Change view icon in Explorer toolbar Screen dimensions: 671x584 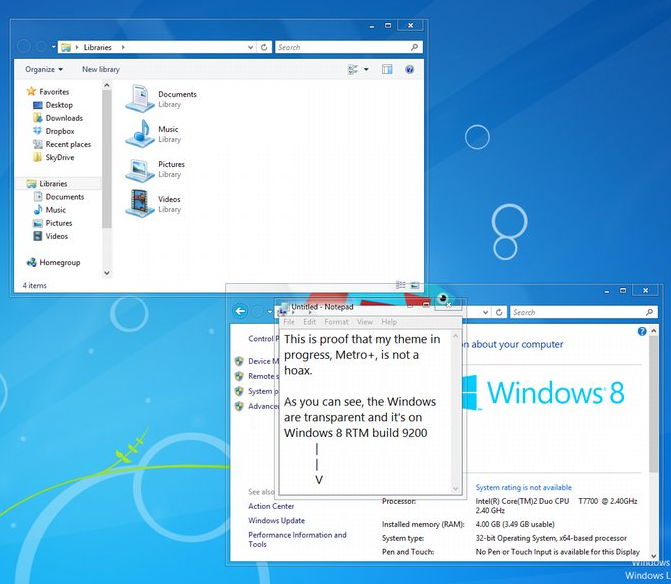(353, 69)
